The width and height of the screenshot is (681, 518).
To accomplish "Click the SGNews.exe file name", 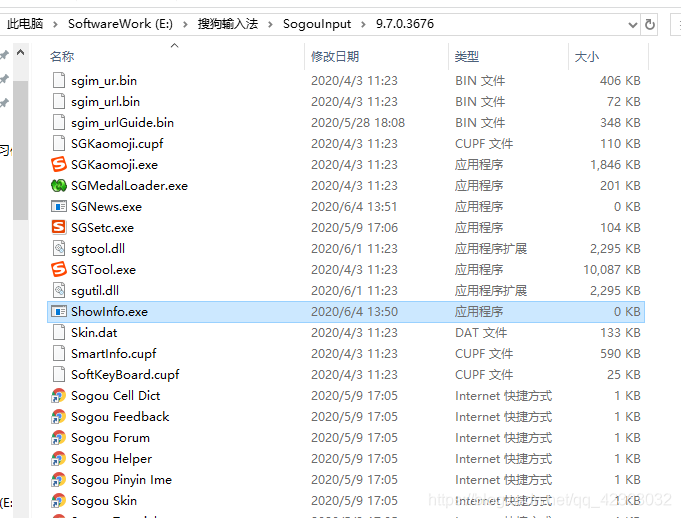I will click(106, 206).
